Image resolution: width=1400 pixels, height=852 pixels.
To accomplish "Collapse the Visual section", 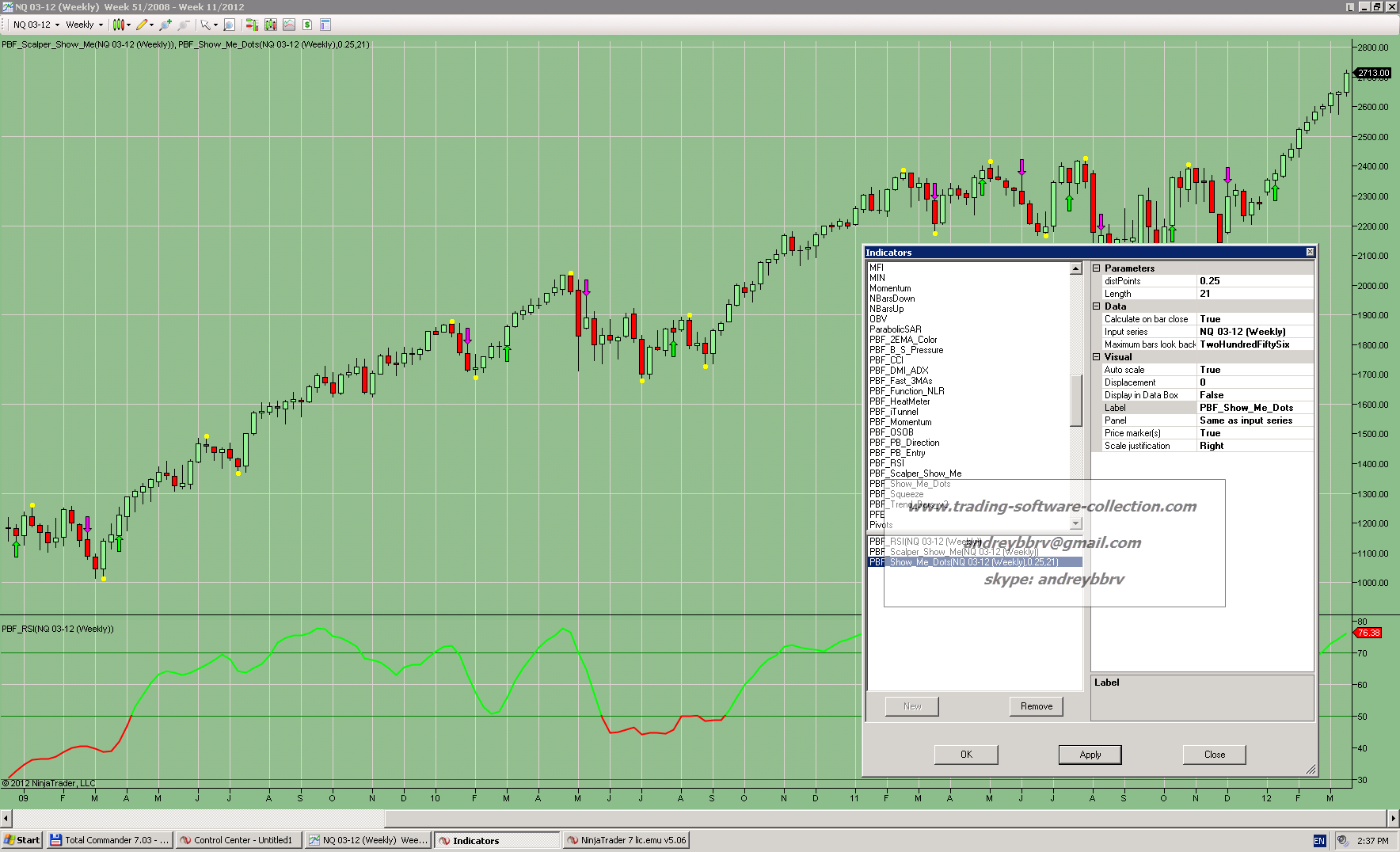I will [x=1097, y=357].
